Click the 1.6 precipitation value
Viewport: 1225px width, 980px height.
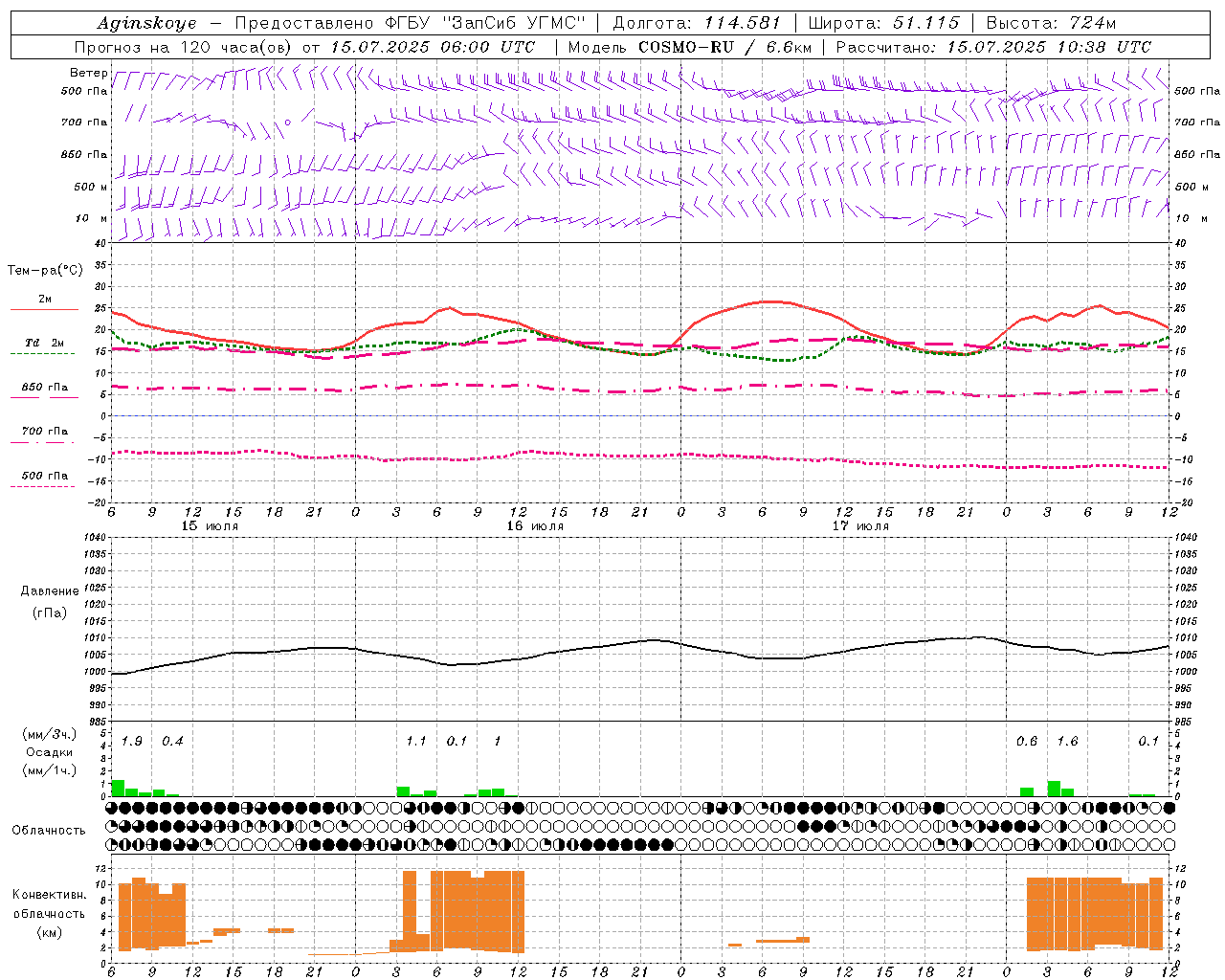pyautogui.click(x=1067, y=742)
